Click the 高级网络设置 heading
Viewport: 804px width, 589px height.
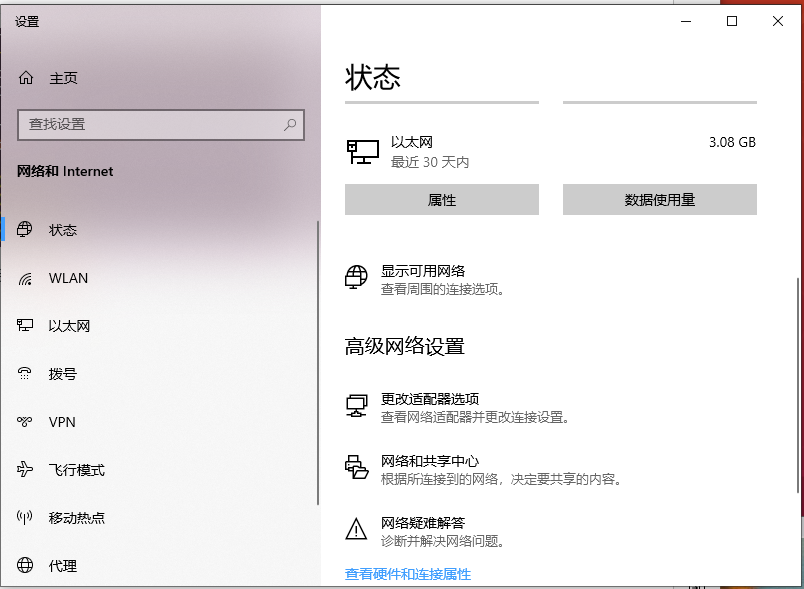(x=405, y=346)
